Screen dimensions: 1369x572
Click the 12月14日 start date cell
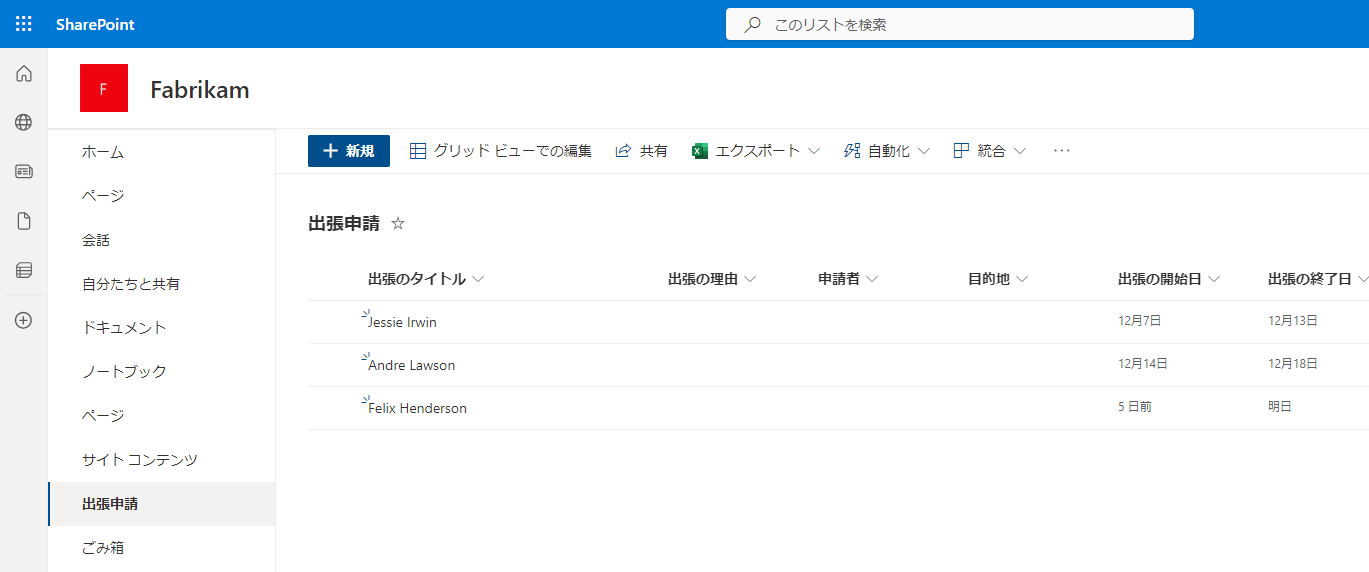[1143, 364]
